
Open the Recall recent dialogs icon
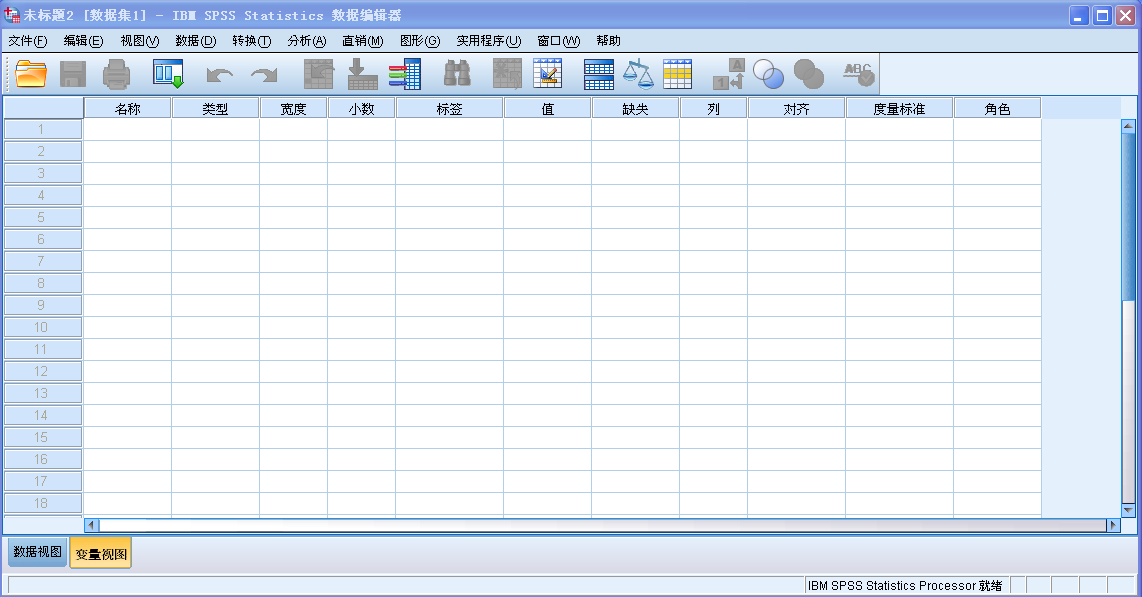click(168, 74)
